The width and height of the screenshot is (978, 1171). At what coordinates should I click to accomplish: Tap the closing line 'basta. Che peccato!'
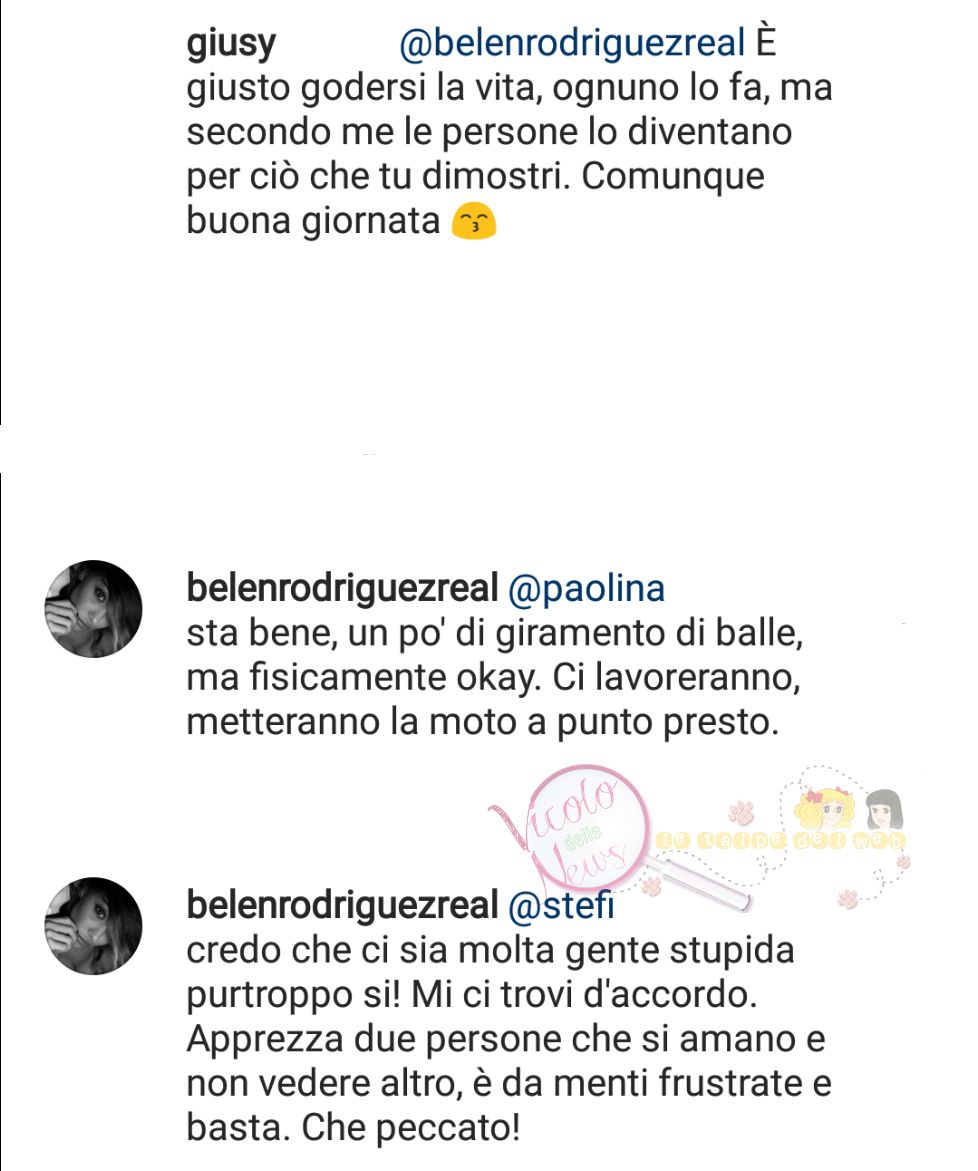(x=353, y=1128)
